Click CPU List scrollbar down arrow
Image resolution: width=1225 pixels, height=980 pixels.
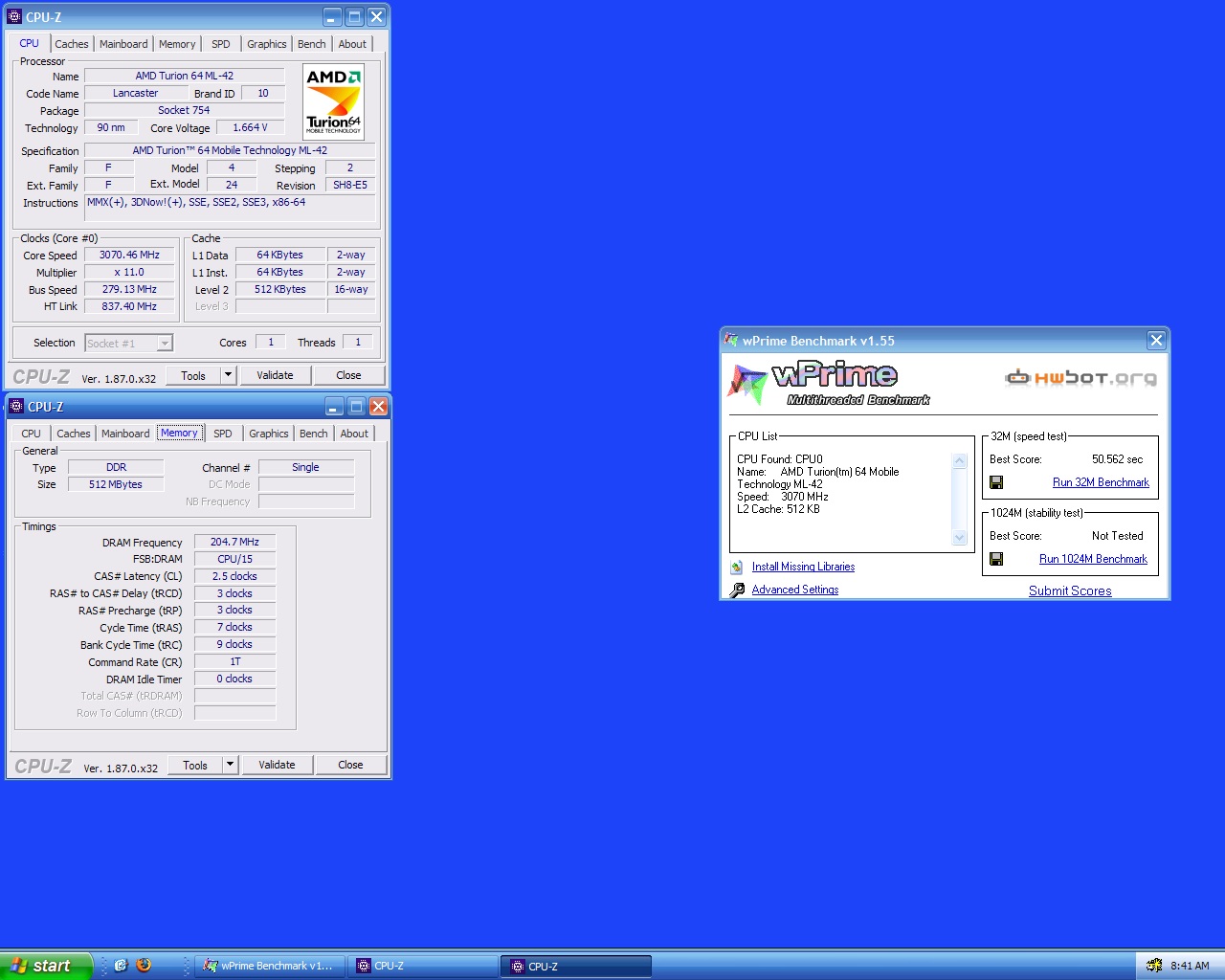(x=960, y=538)
